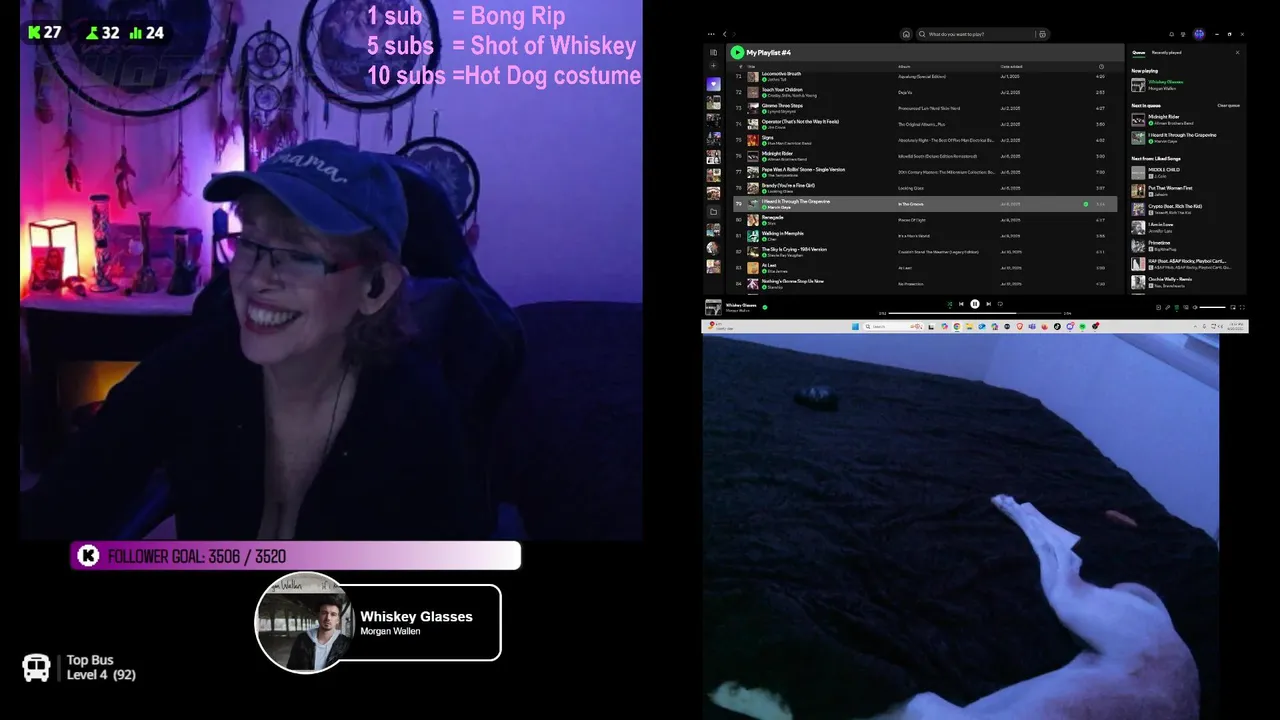Open the mini player icon
1280x720 pixels.
[x=1233, y=307]
